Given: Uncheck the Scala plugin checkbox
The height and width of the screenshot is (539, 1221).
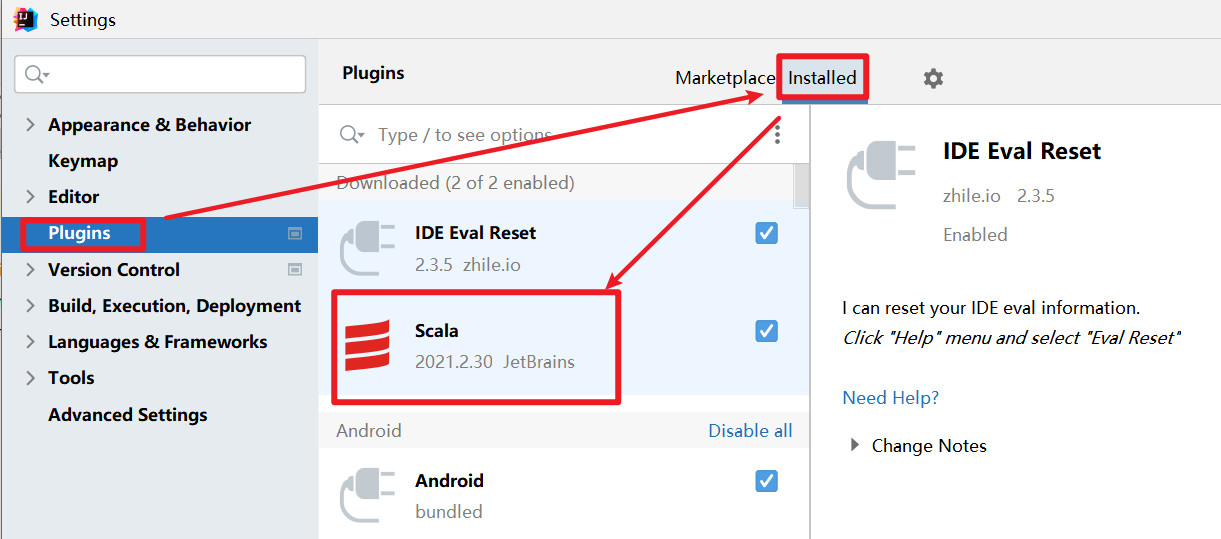Looking at the screenshot, I should tap(766, 331).
